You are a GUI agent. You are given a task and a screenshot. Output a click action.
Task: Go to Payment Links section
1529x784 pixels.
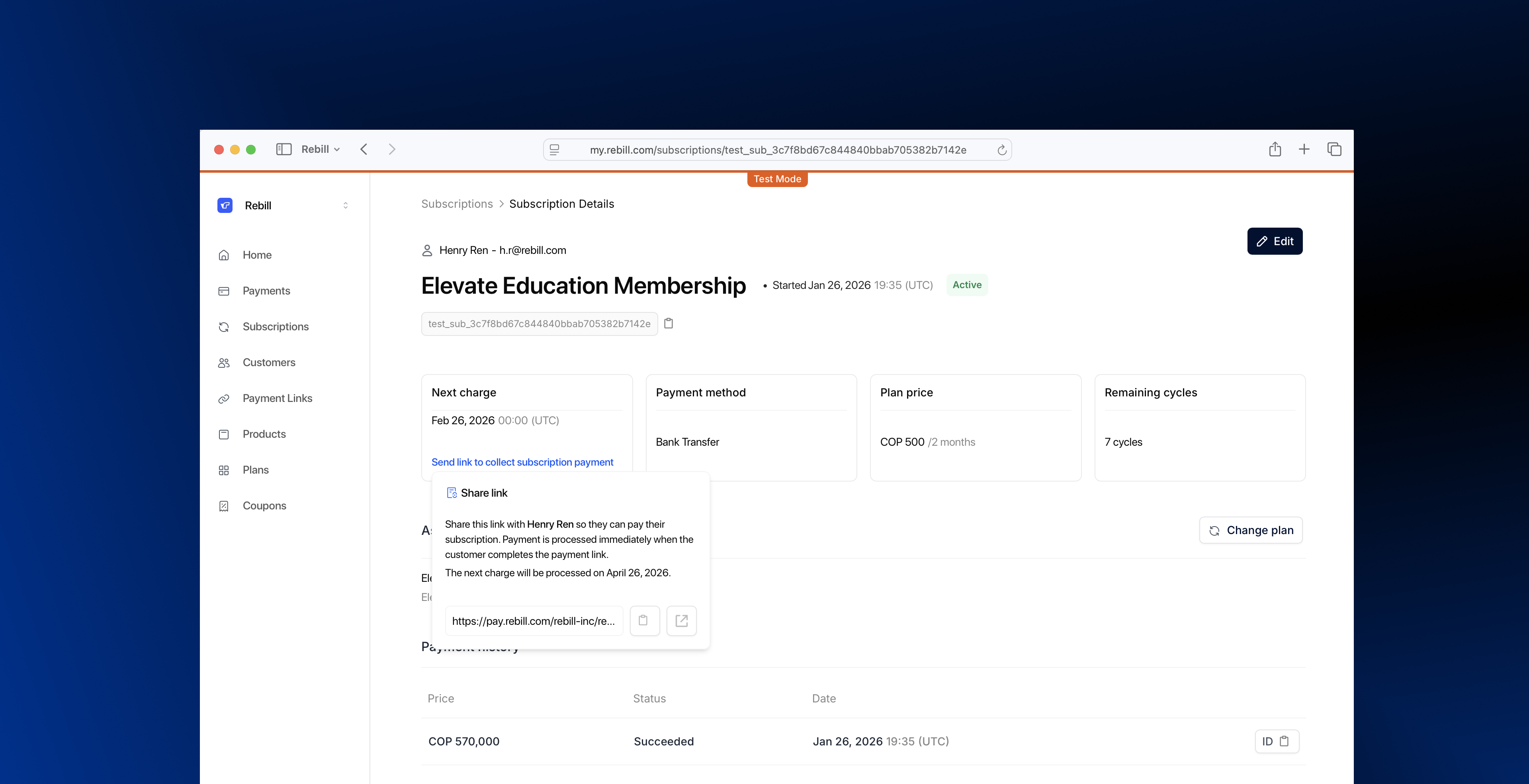pos(277,398)
